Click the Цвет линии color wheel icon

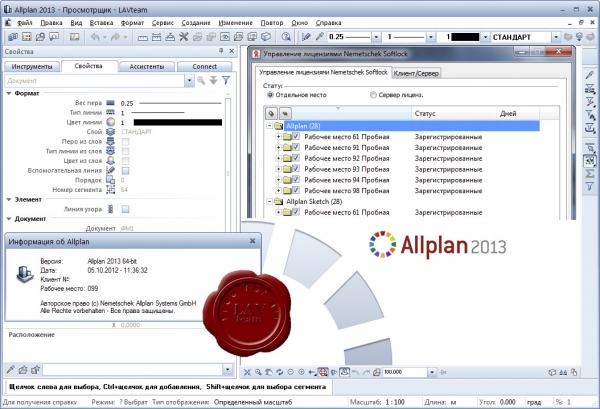pyautogui.click(x=110, y=122)
